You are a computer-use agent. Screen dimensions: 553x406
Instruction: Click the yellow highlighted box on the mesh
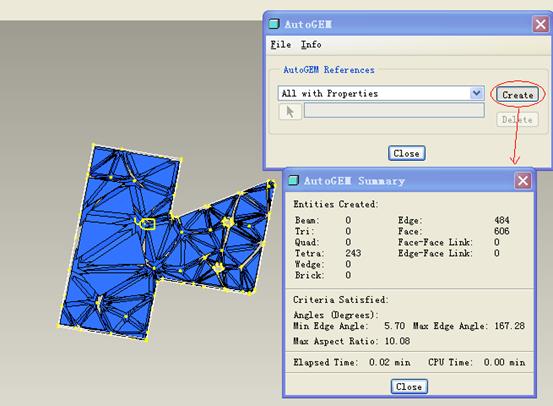[148, 224]
